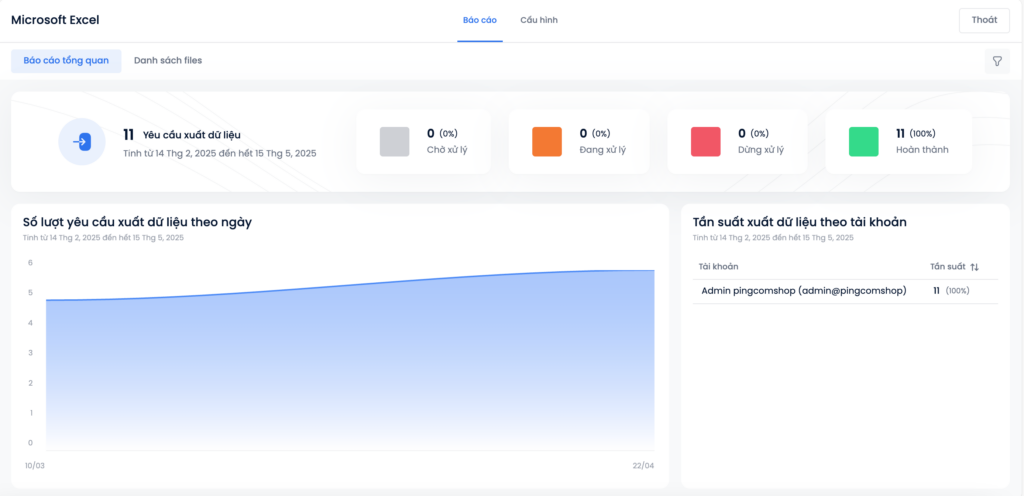This screenshot has width=1024, height=496.
Task: Sort by the Tần suất arrows icon
Action: [x=974, y=267]
